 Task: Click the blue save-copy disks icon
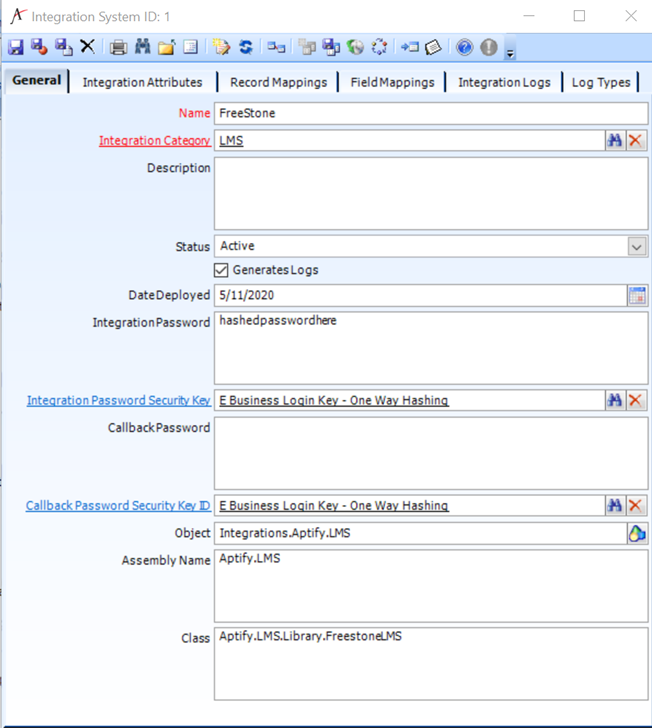[x=331, y=47]
